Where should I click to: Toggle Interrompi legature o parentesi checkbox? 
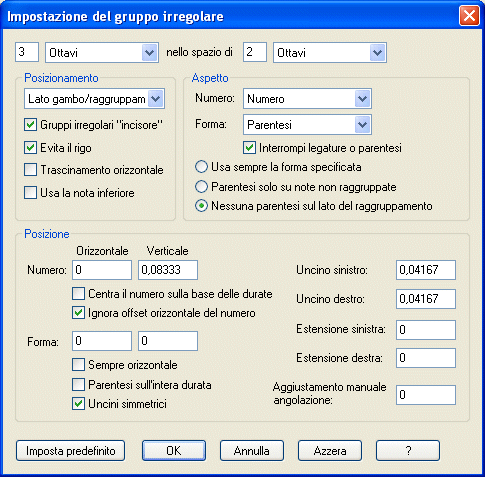[x=249, y=148]
